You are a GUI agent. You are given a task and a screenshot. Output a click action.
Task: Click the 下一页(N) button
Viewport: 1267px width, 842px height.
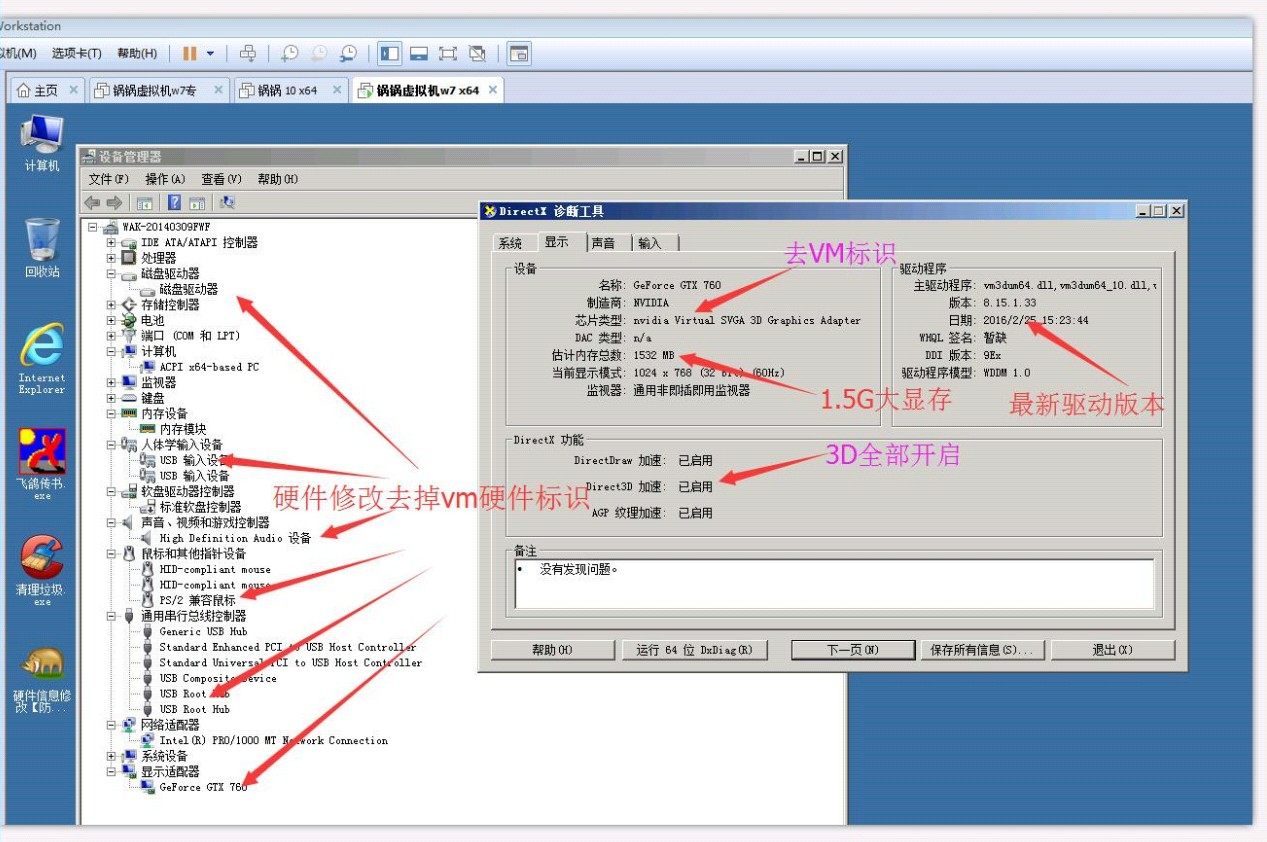(852, 650)
